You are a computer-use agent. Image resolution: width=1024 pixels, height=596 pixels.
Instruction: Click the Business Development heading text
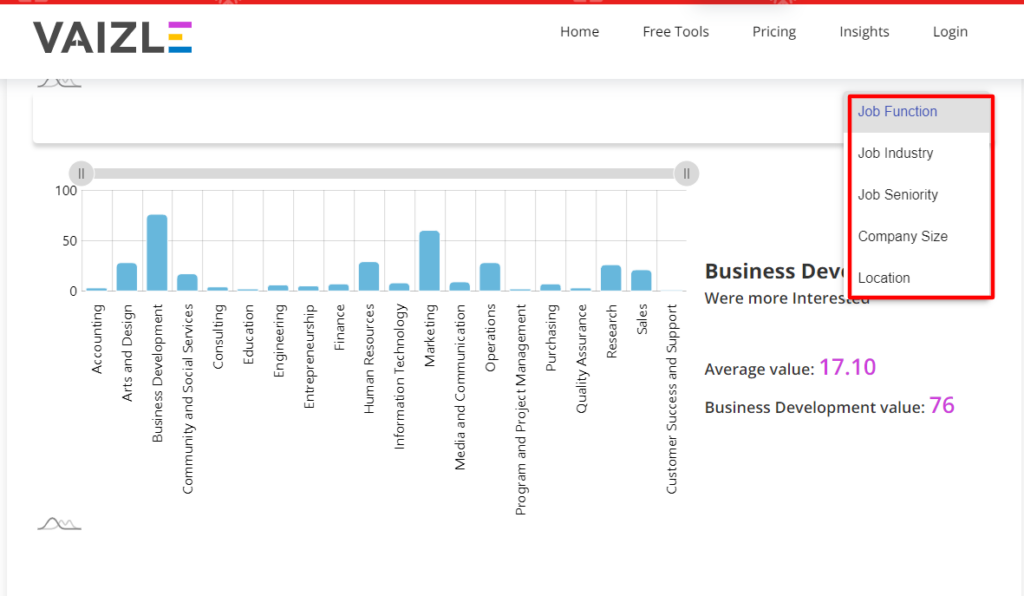click(770, 270)
